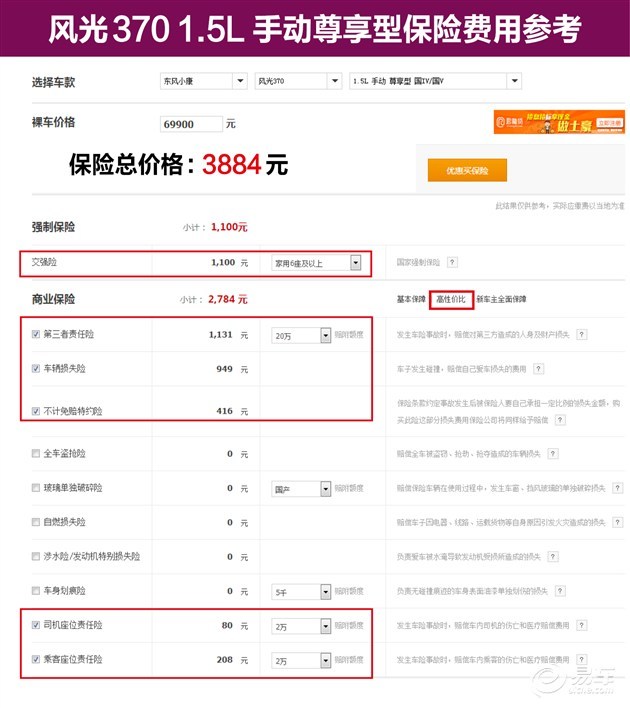Open the 5千 dropdown for 车身划痕险
This screenshot has height=708, width=630.
(x=301, y=592)
